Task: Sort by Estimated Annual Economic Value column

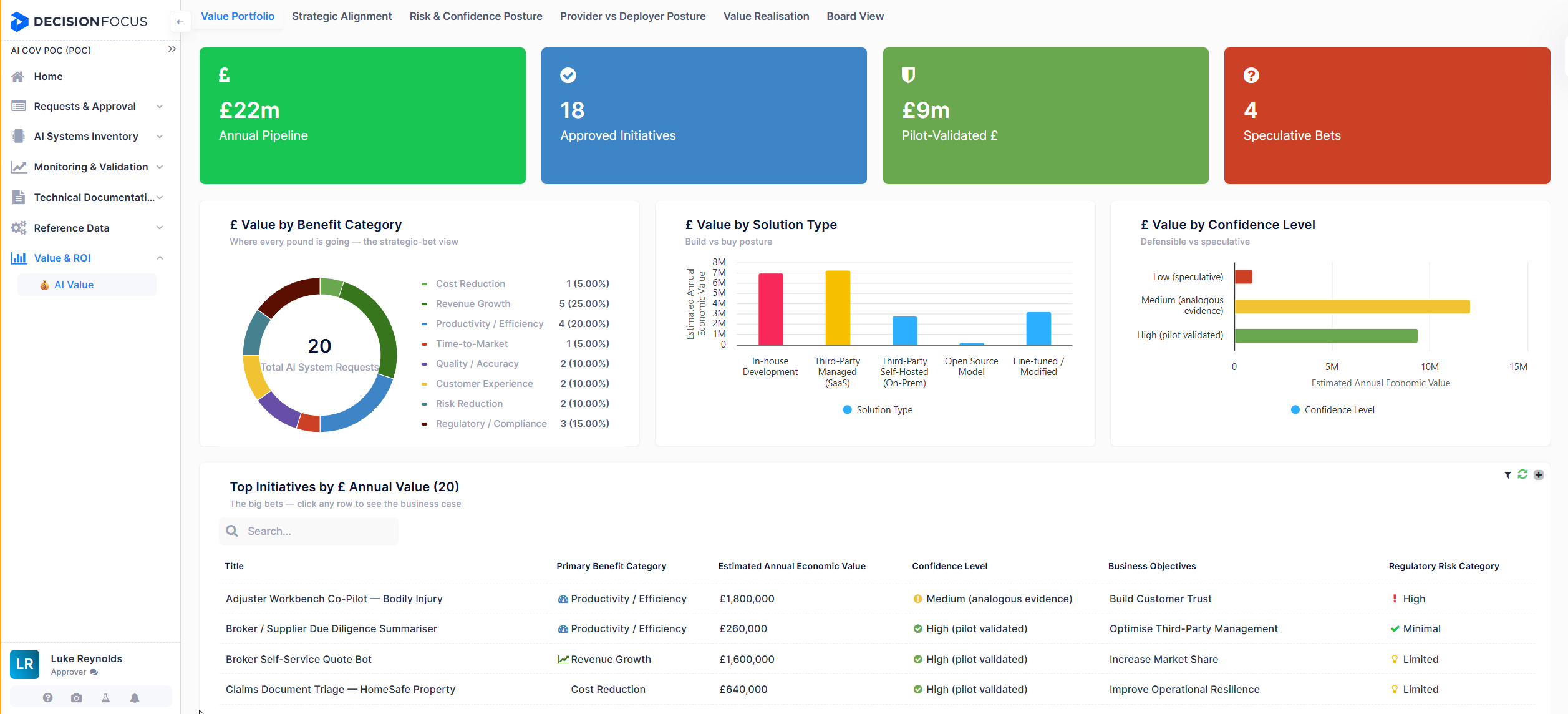Action: coord(791,566)
